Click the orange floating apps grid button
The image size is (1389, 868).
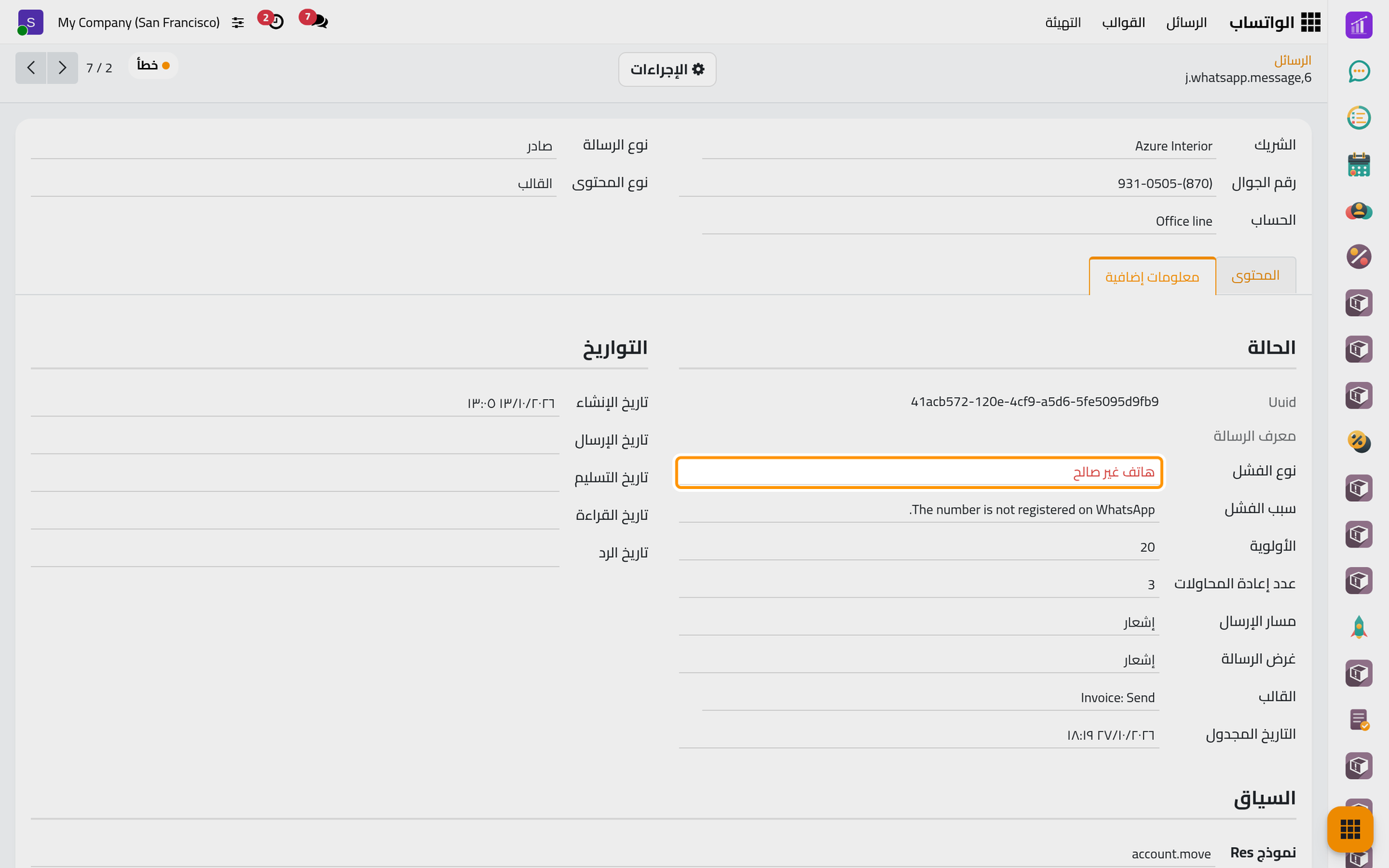1350,829
